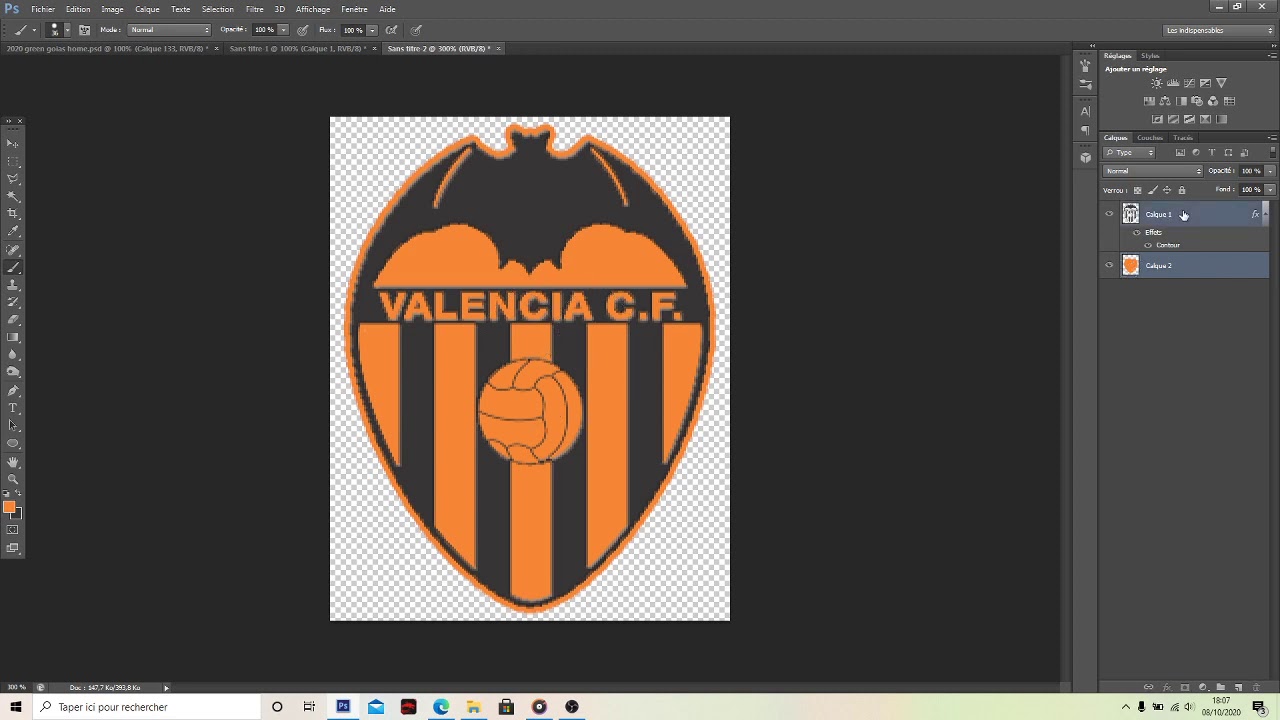Open the Filtre menu
Image resolution: width=1280 pixels, height=720 pixels.
click(255, 9)
